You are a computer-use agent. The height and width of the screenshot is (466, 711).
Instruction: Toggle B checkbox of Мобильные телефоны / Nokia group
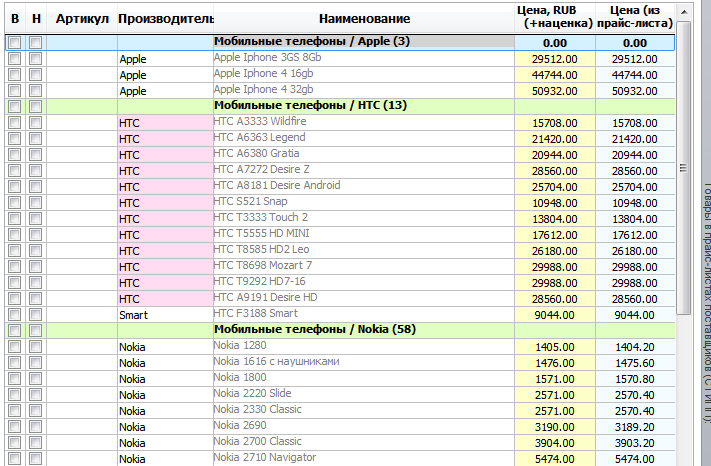pyautogui.click(x=15, y=331)
